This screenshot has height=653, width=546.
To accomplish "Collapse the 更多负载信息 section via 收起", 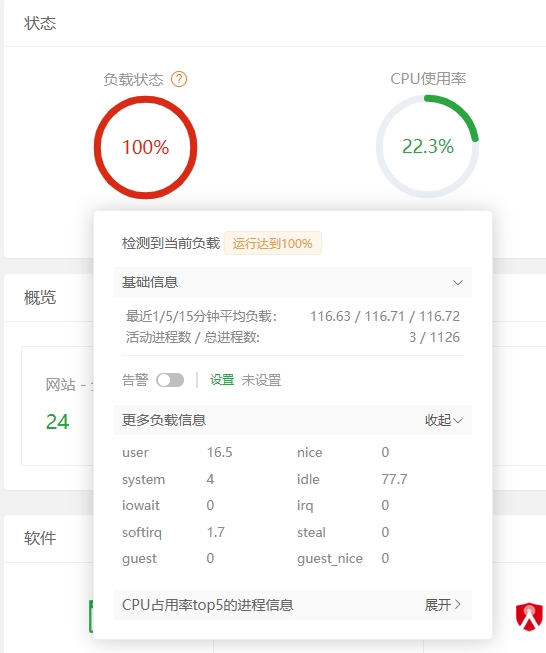I will (444, 420).
